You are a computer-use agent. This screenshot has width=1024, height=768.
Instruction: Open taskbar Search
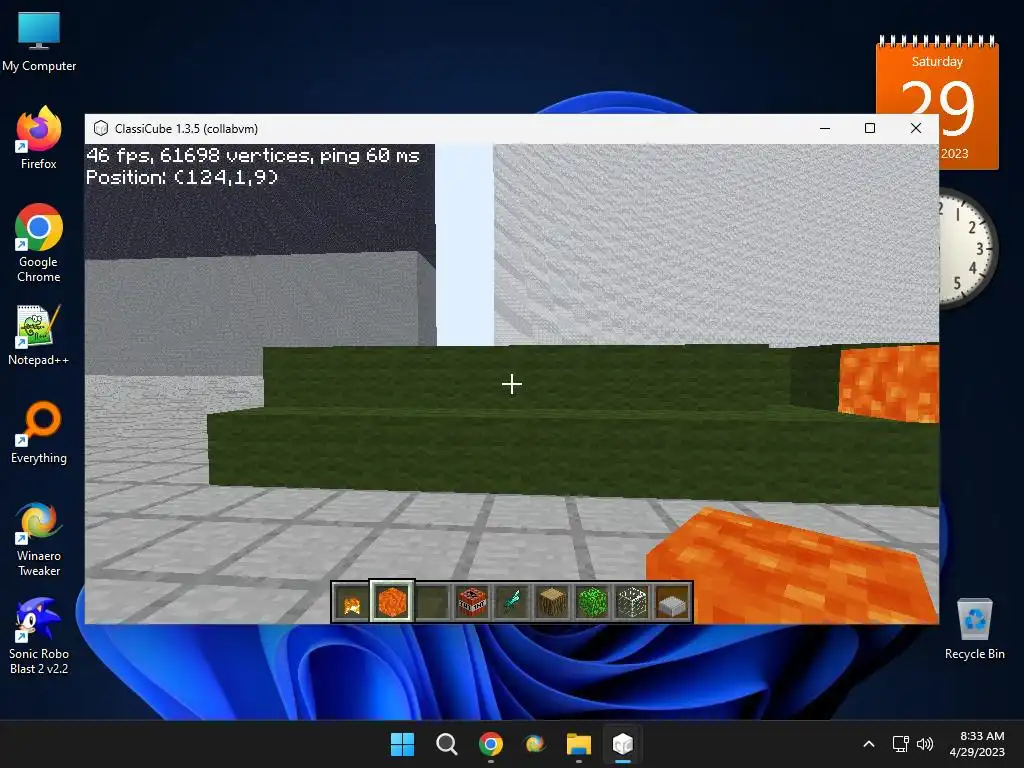point(447,744)
